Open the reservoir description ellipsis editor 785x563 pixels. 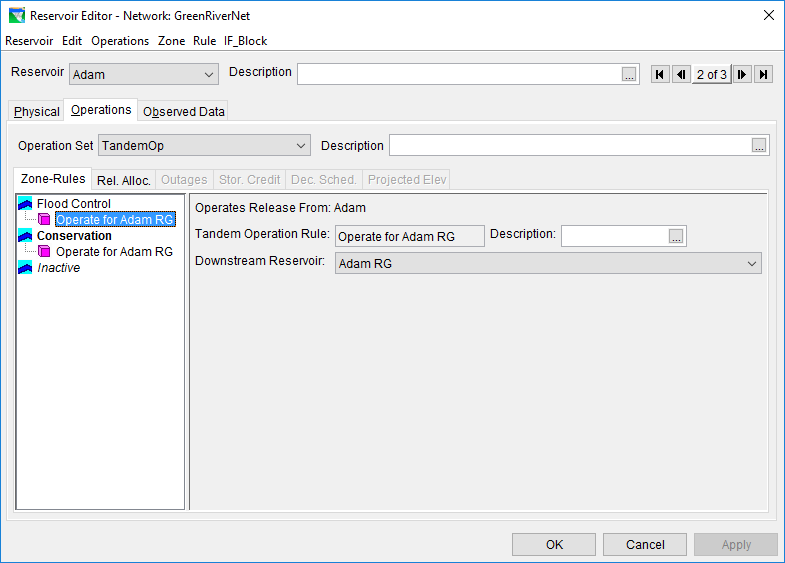[x=629, y=75]
